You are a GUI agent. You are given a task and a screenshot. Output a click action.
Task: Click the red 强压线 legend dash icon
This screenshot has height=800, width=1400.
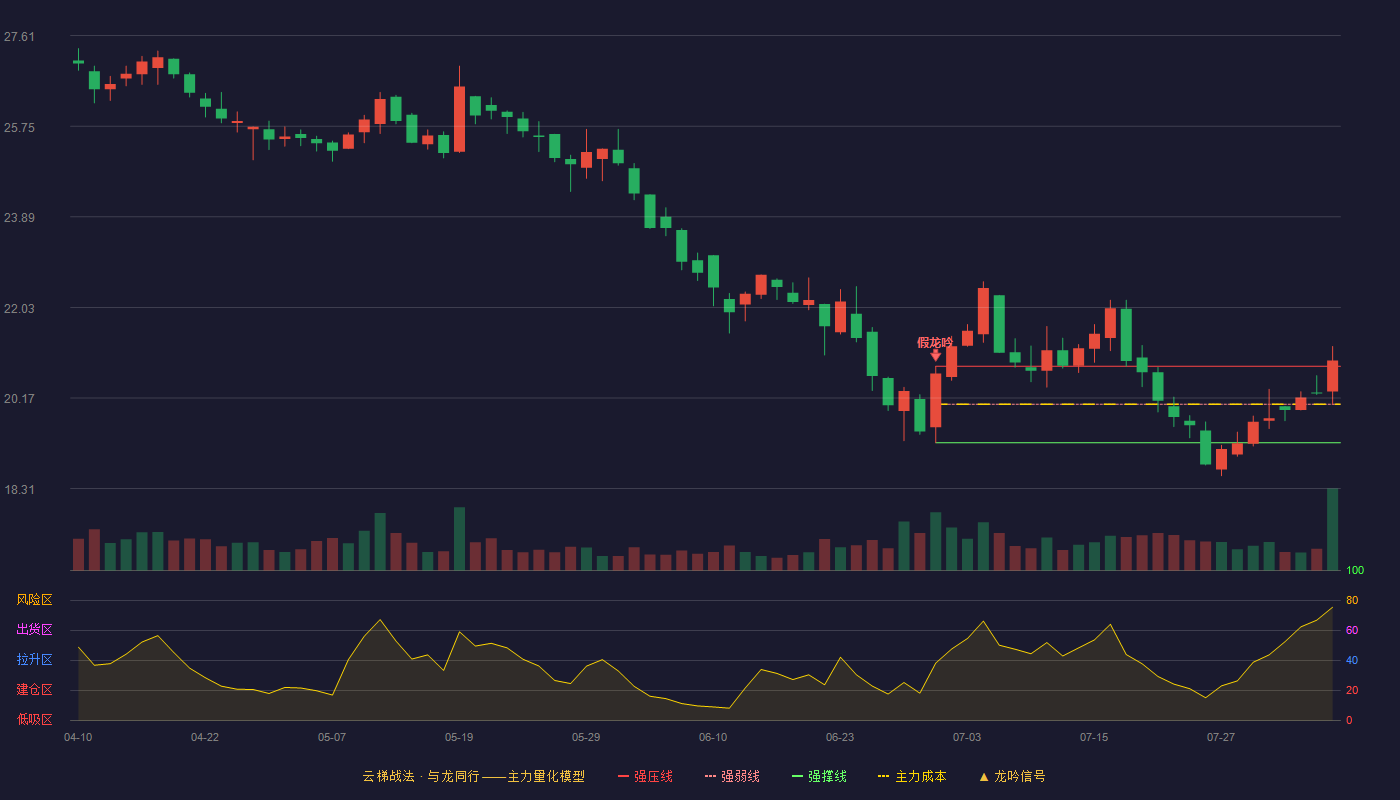coord(624,776)
